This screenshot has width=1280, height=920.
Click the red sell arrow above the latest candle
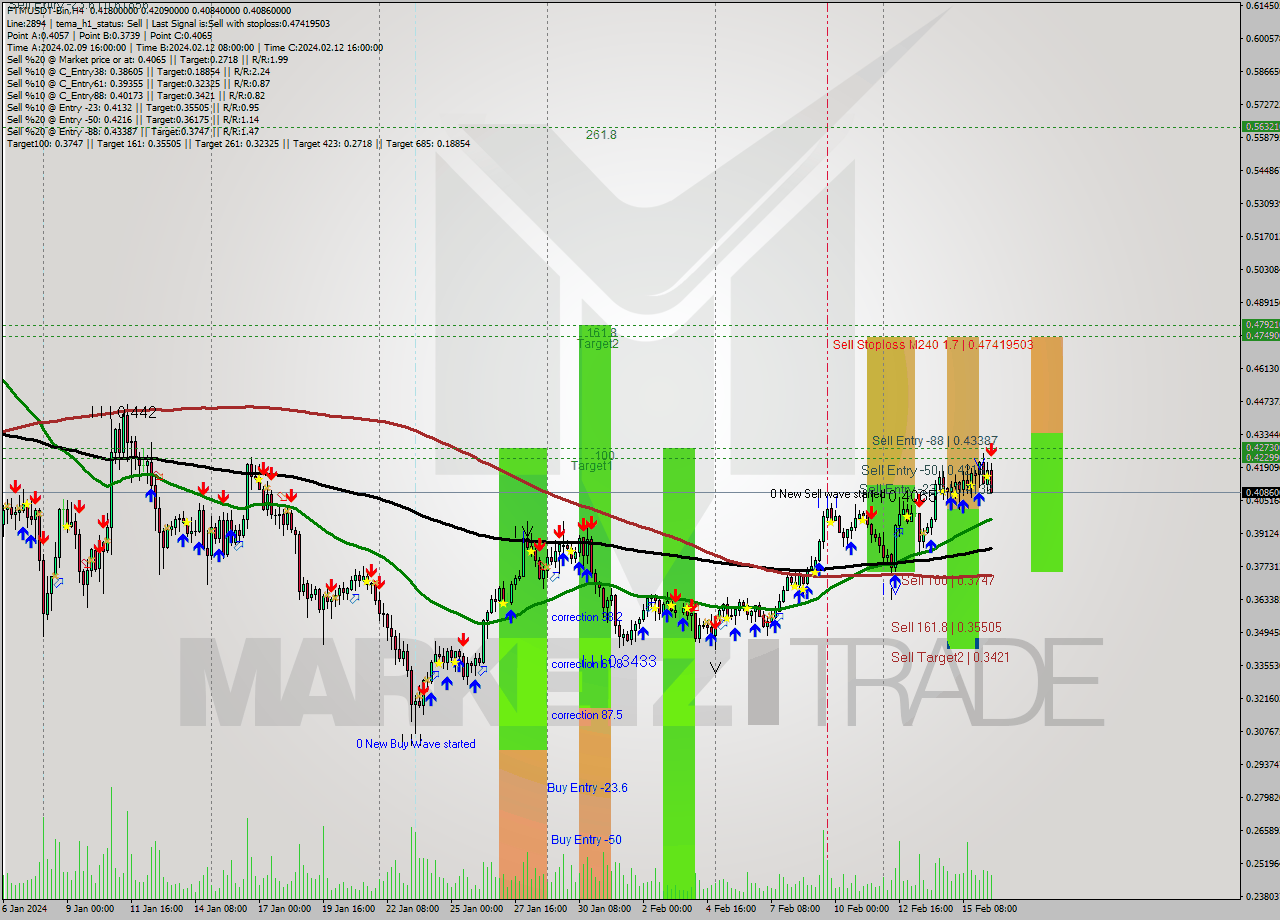pos(990,451)
